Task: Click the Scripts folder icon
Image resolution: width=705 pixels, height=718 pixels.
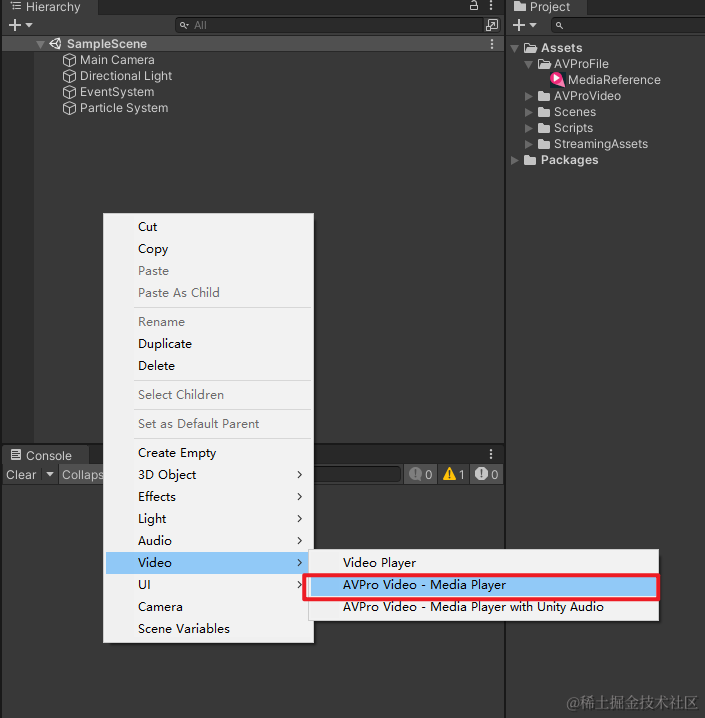Action: click(544, 128)
